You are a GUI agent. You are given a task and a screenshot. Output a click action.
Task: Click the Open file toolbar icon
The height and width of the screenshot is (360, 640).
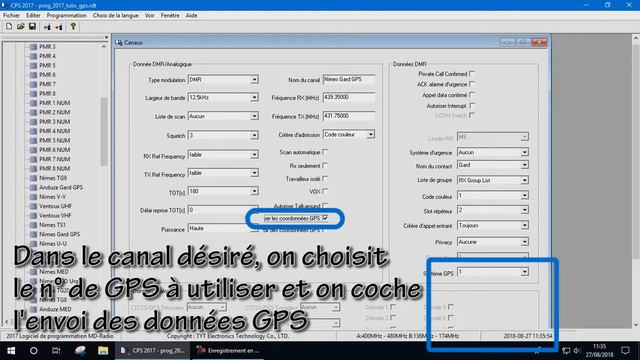[x=21, y=27]
